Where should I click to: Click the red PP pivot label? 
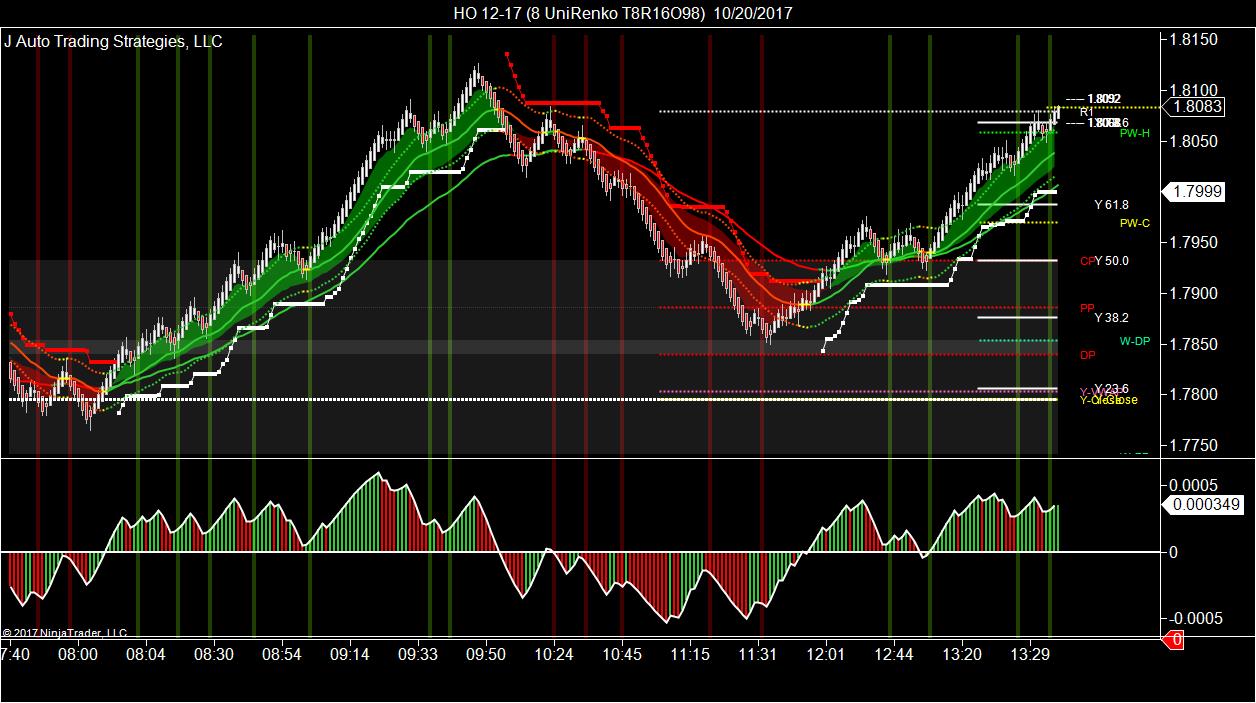coord(1087,308)
